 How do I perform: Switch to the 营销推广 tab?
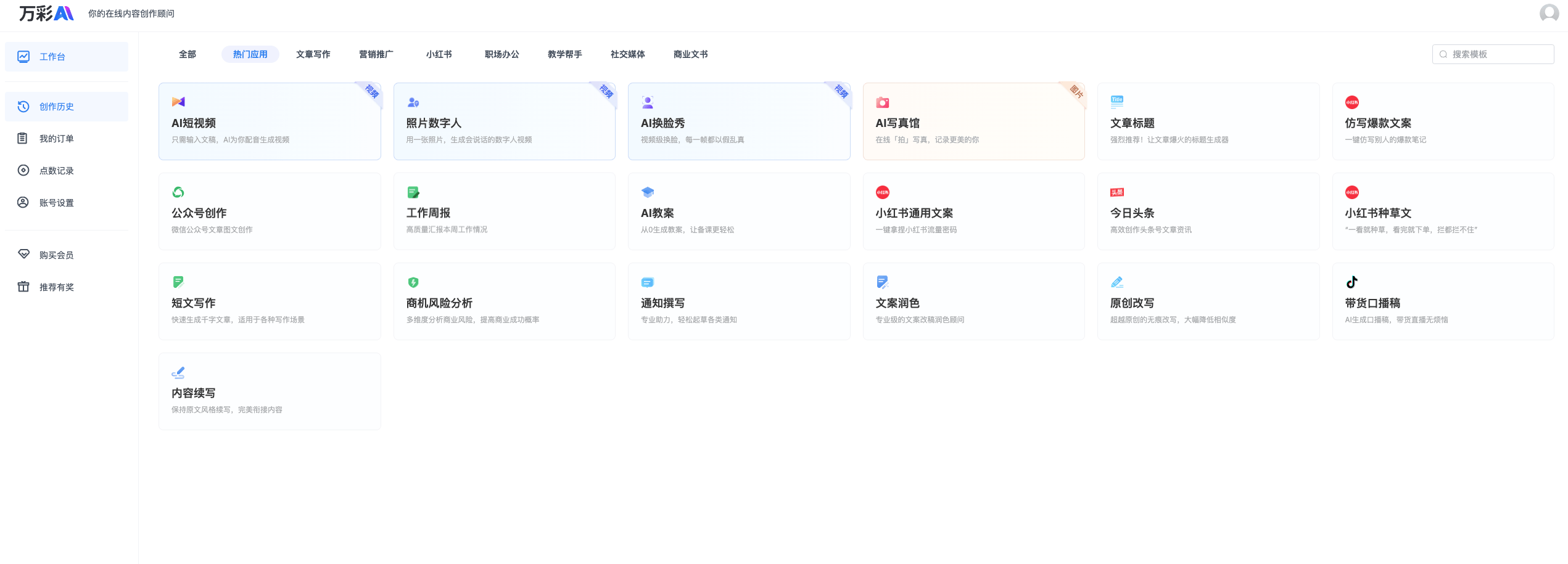tap(376, 54)
